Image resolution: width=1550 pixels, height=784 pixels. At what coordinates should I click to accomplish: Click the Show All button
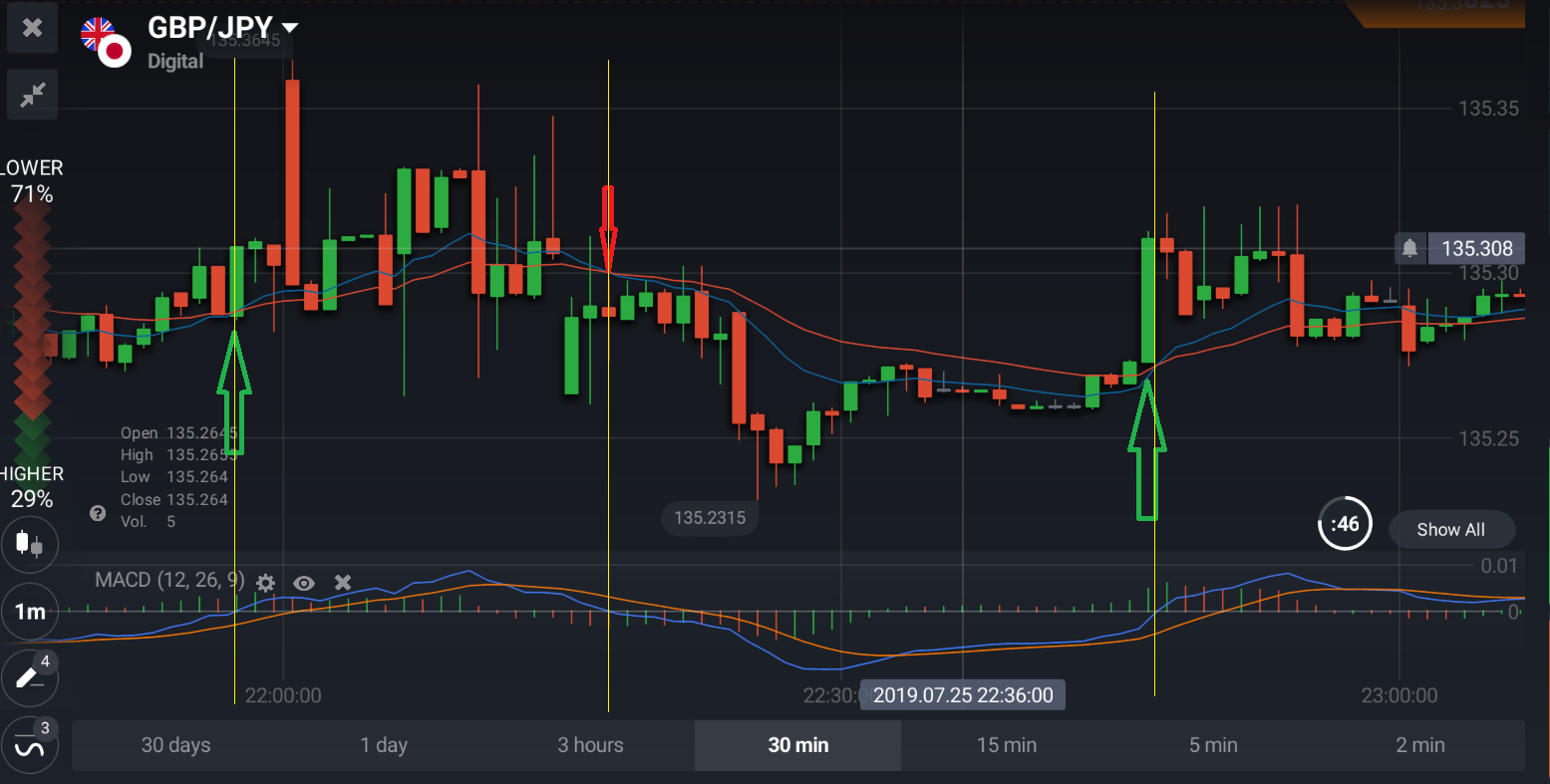click(x=1451, y=530)
